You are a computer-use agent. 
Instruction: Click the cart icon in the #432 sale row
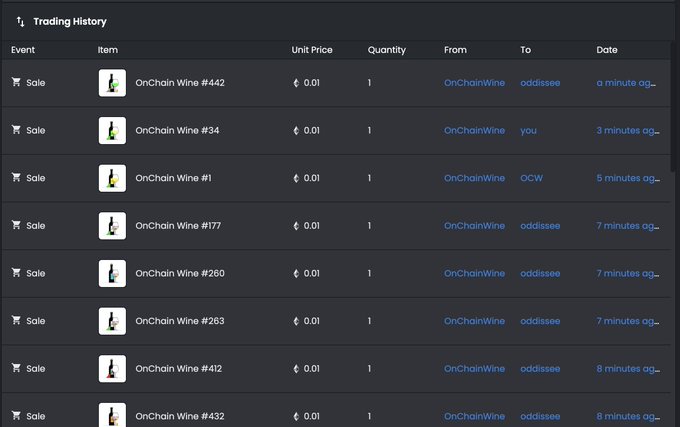point(16,416)
